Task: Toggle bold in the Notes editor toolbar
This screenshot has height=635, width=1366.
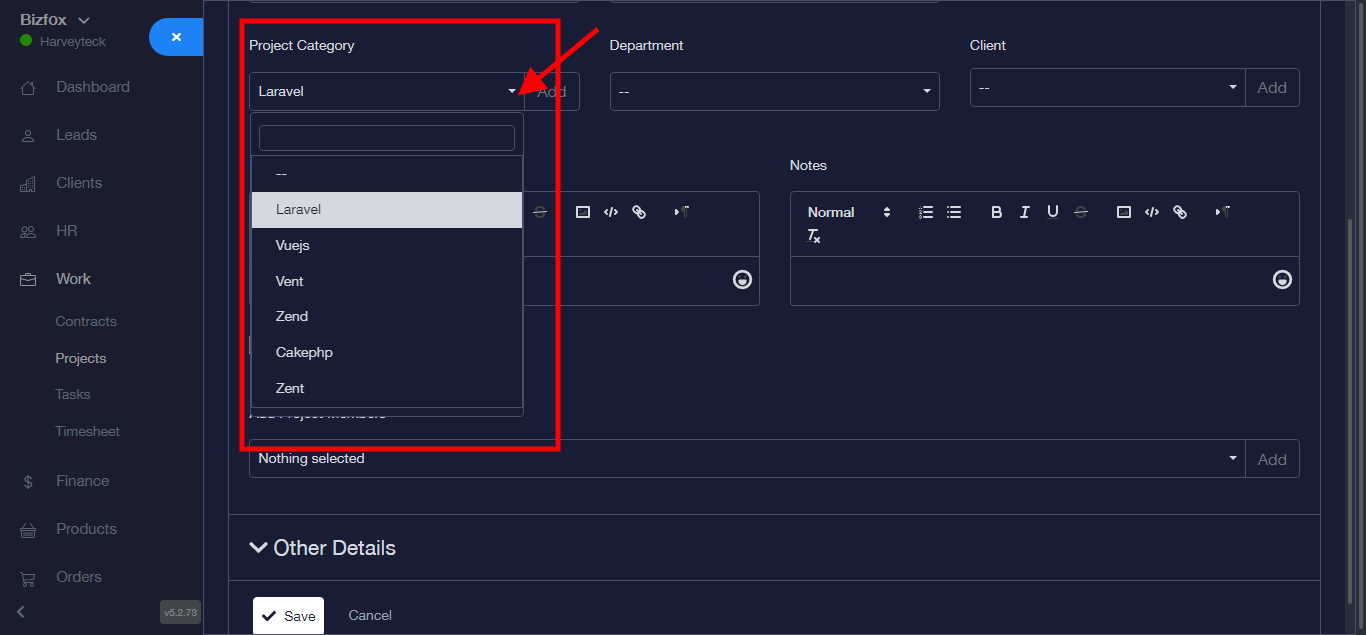Action: pos(996,212)
